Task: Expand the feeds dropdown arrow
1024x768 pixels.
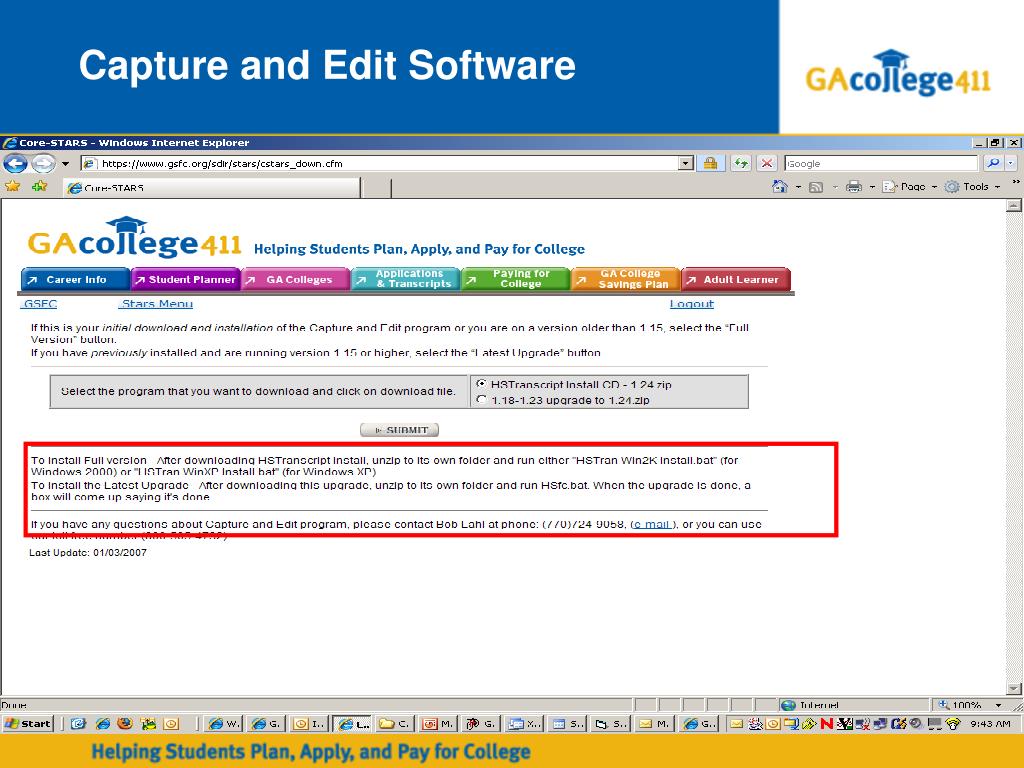Action: coord(835,187)
